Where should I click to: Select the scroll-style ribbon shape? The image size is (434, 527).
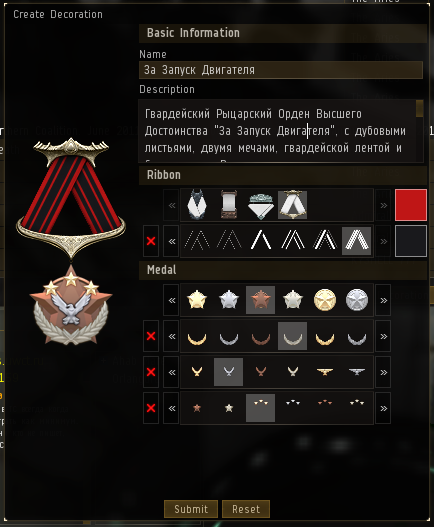229,205
